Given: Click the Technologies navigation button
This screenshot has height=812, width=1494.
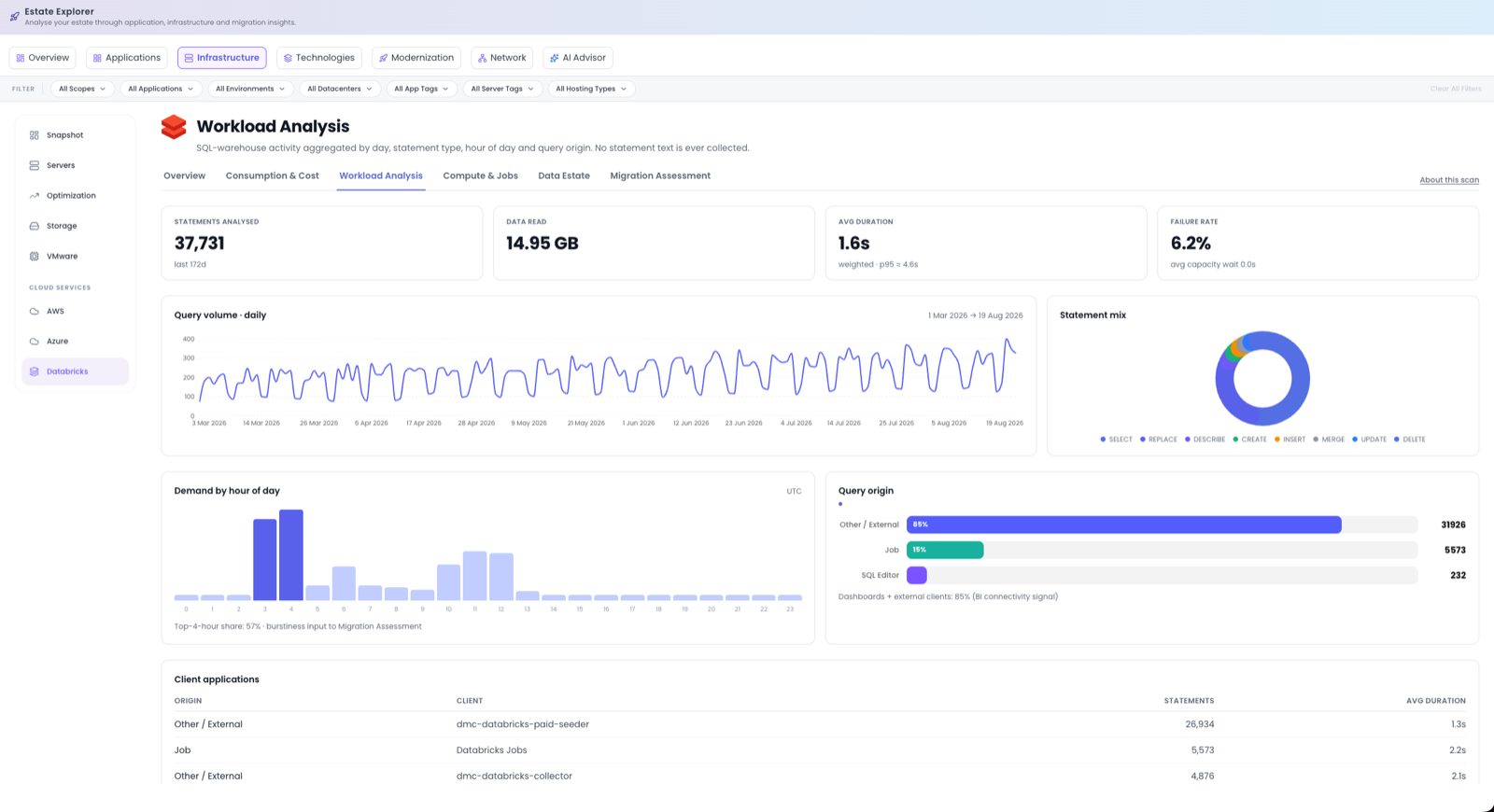Looking at the screenshot, I should tap(318, 58).
